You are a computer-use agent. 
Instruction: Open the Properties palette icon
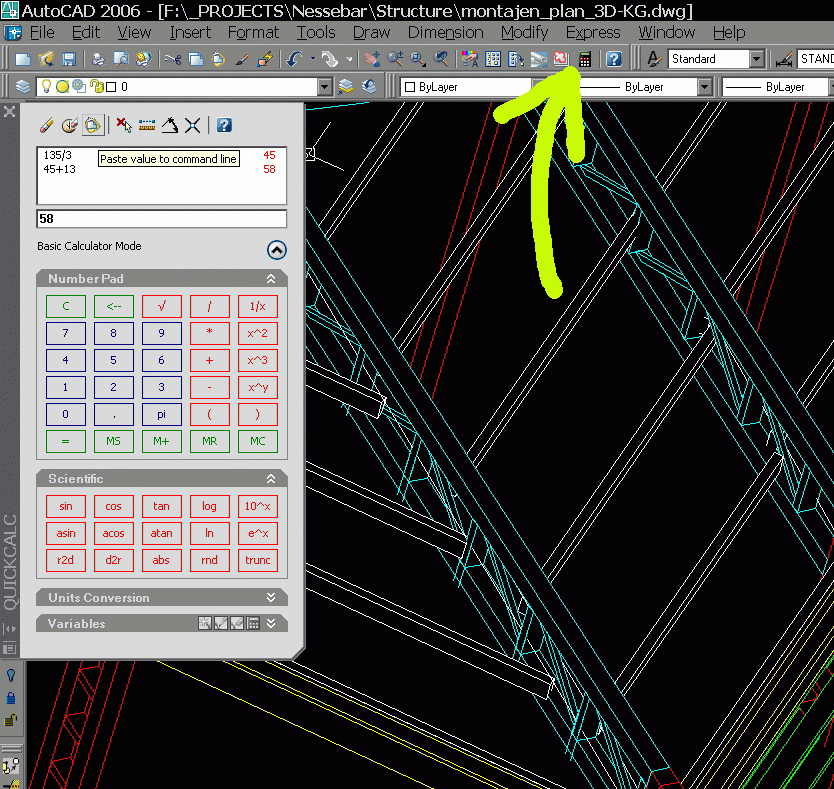(470, 59)
